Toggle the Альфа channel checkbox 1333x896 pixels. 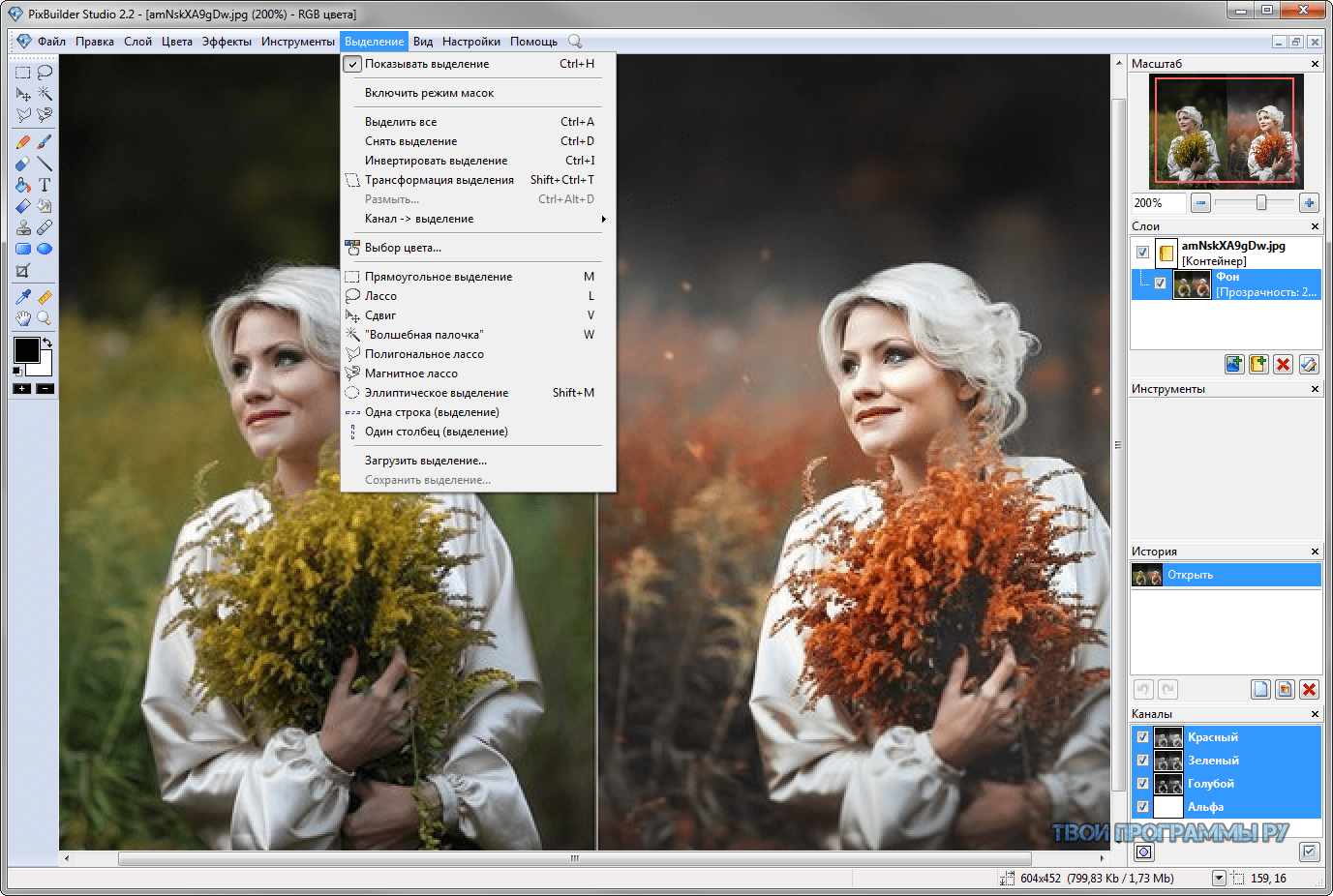tap(1142, 807)
